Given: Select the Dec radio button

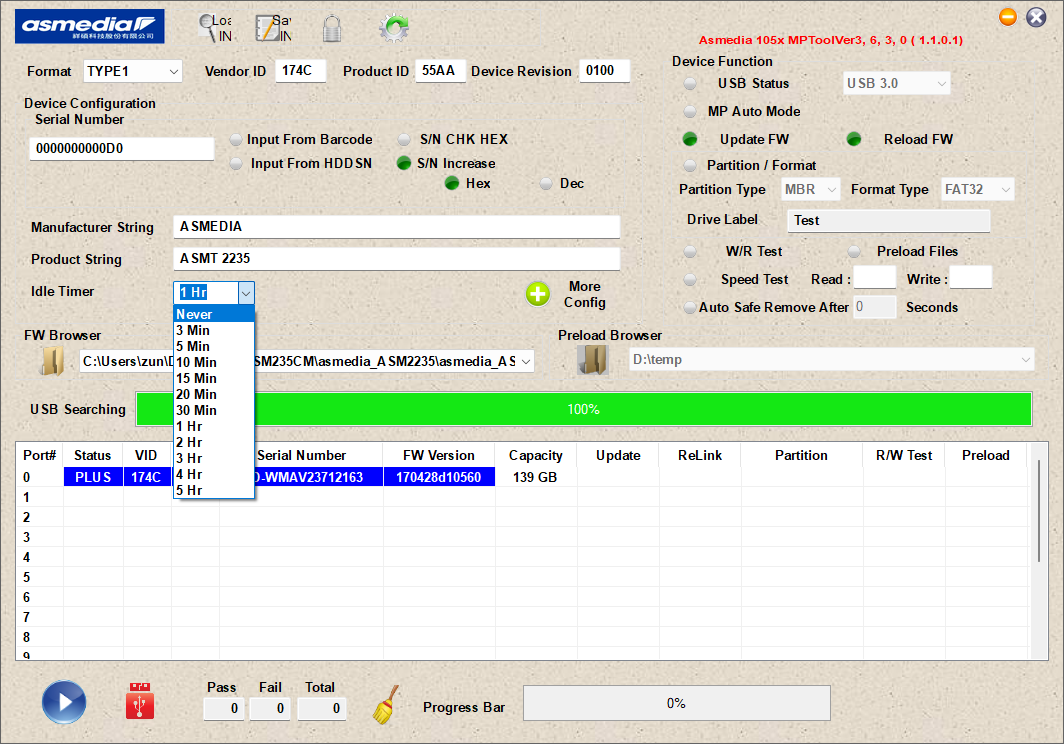Looking at the screenshot, I should [x=546, y=183].
